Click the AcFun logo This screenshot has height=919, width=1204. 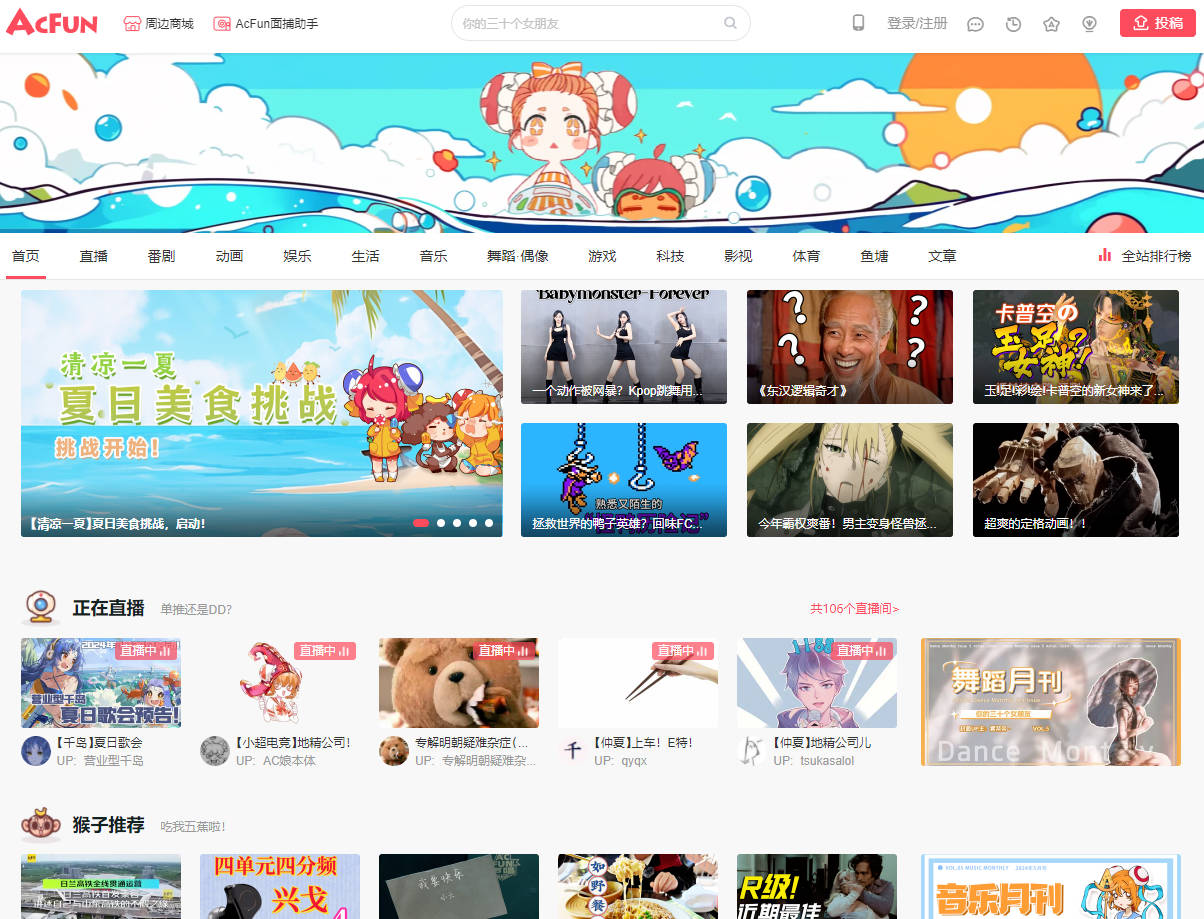point(52,23)
